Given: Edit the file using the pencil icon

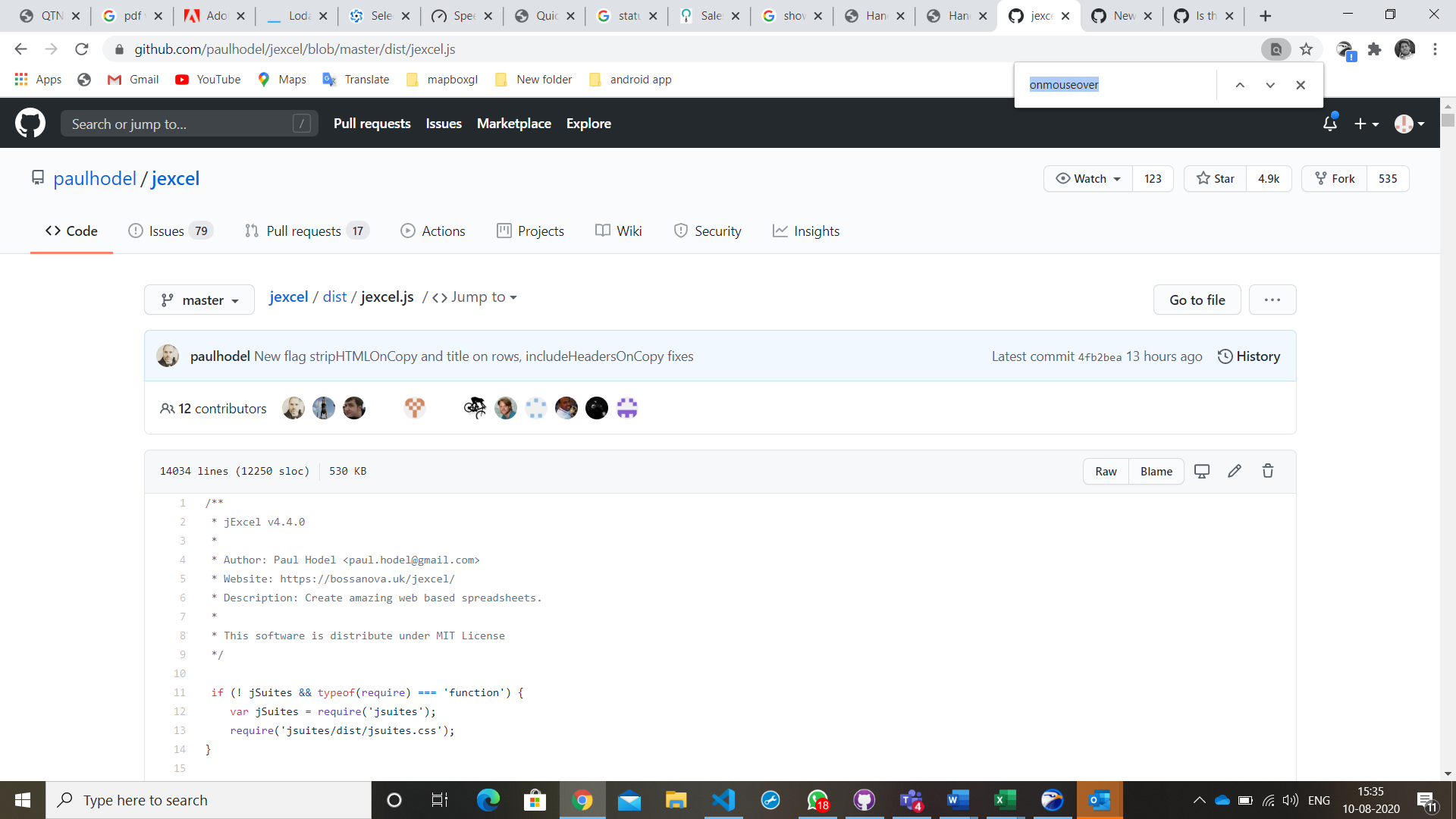Looking at the screenshot, I should [x=1235, y=471].
